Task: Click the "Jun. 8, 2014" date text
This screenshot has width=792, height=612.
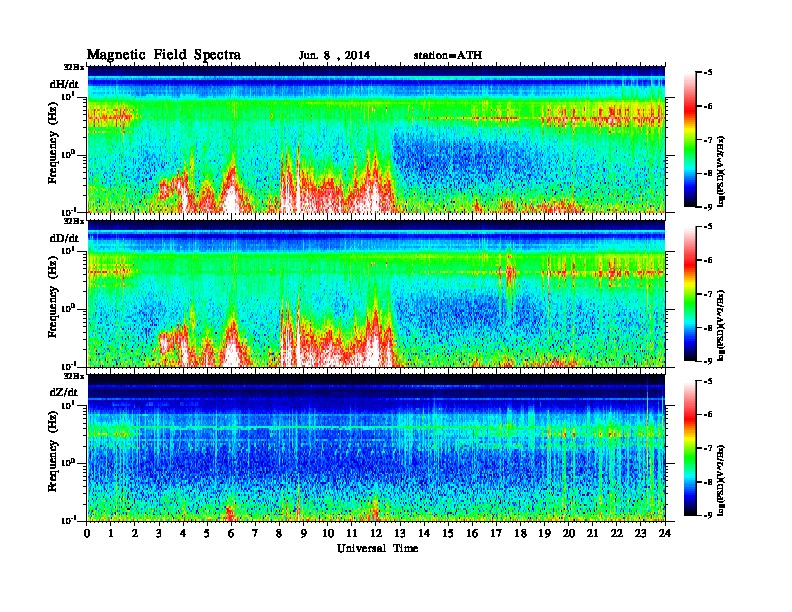Action: click(x=334, y=56)
